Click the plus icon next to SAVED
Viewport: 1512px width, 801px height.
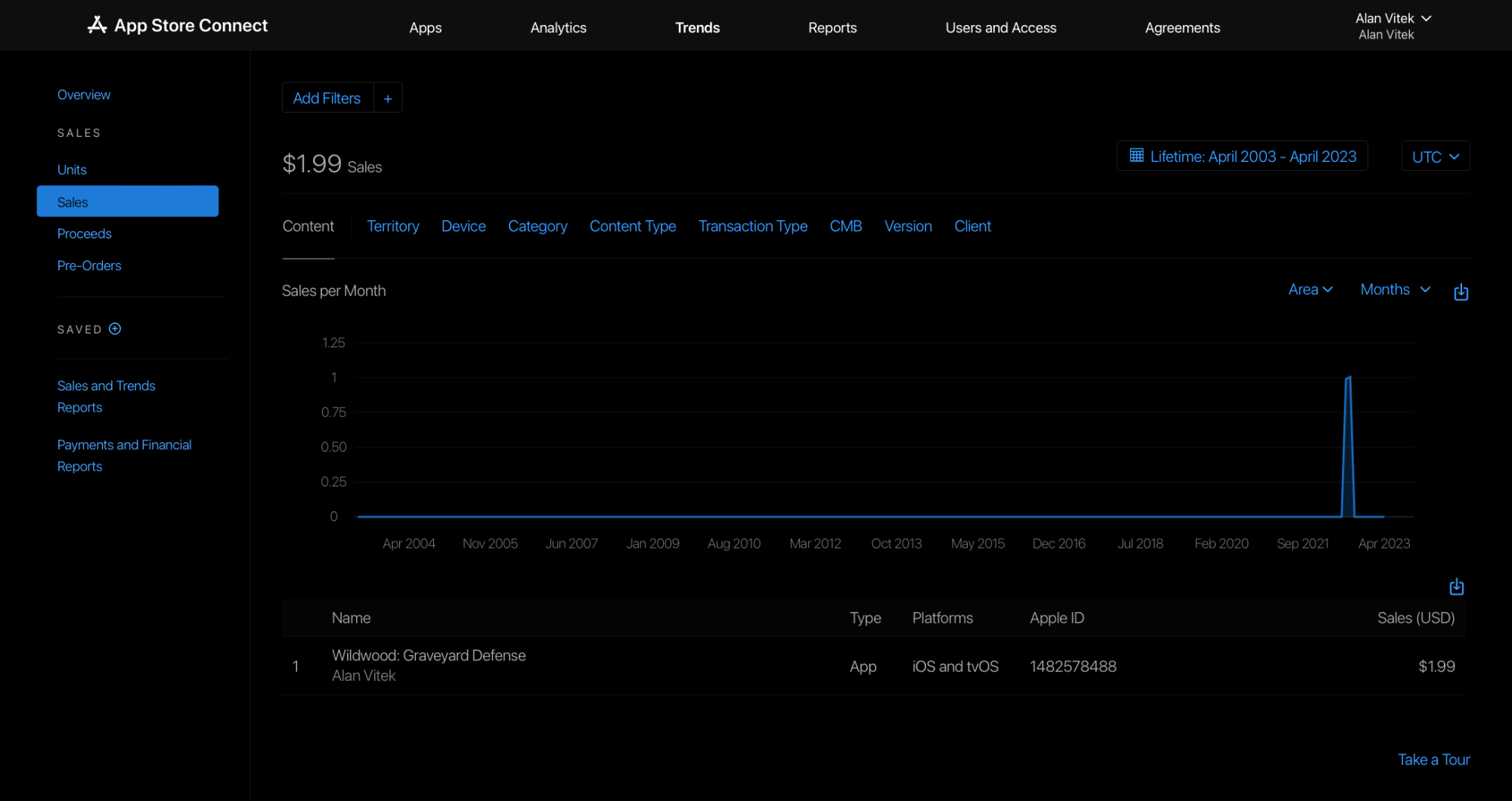[x=115, y=329]
